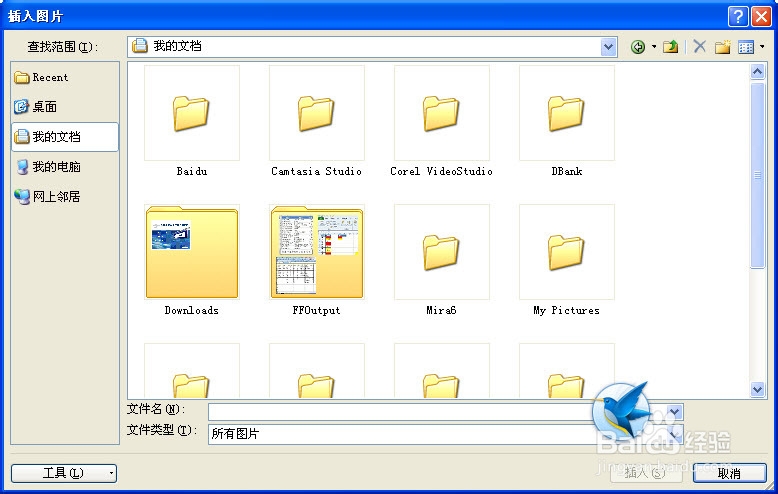Click the Camtasia Studio name label
This screenshot has height=494, width=778.
[317, 171]
